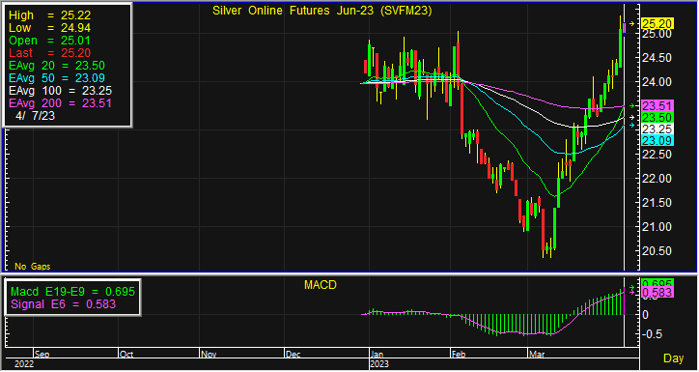Screen dimensions: 699x372
Task: Click the EAvg 200 = 23.51 legend entry
Action: pos(60,103)
